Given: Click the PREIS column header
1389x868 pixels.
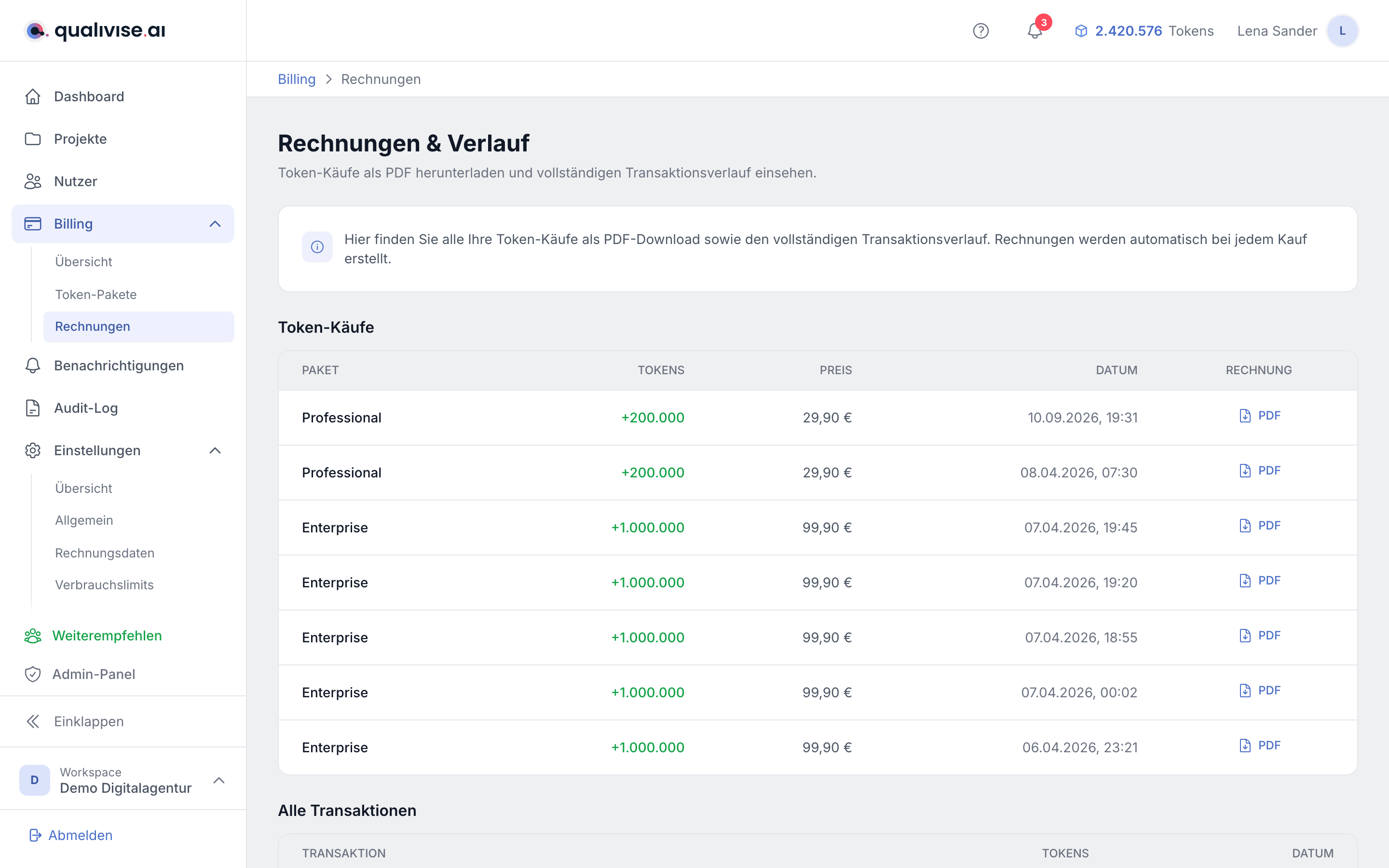Looking at the screenshot, I should (836, 370).
